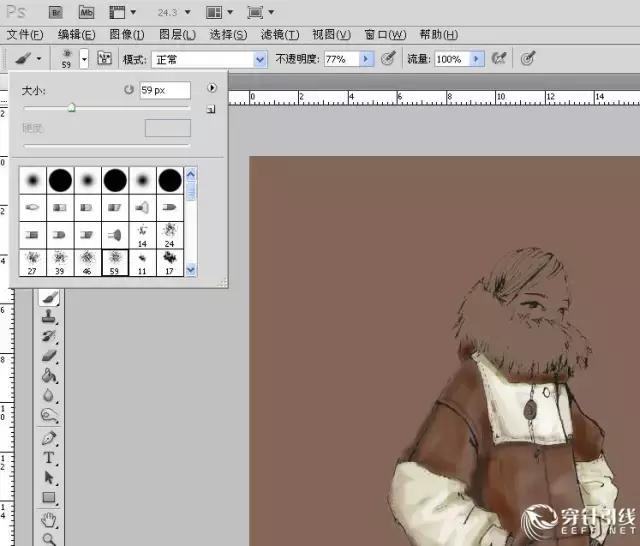Click the disabled hardness slider track

107,145
